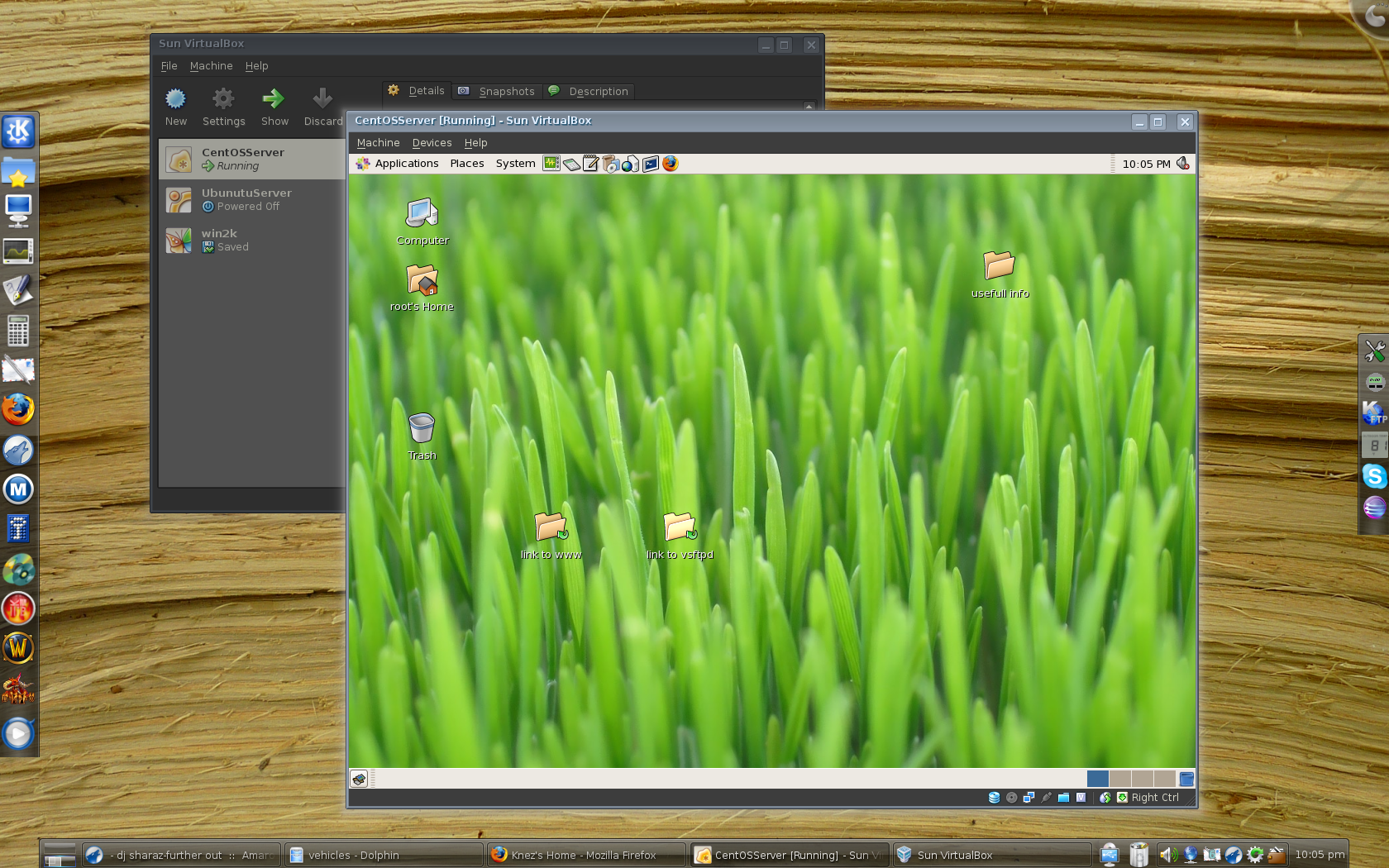Image resolution: width=1389 pixels, height=868 pixels.
Task: Expand the Applications menu in GNOME panel
Action: point(406,164)
